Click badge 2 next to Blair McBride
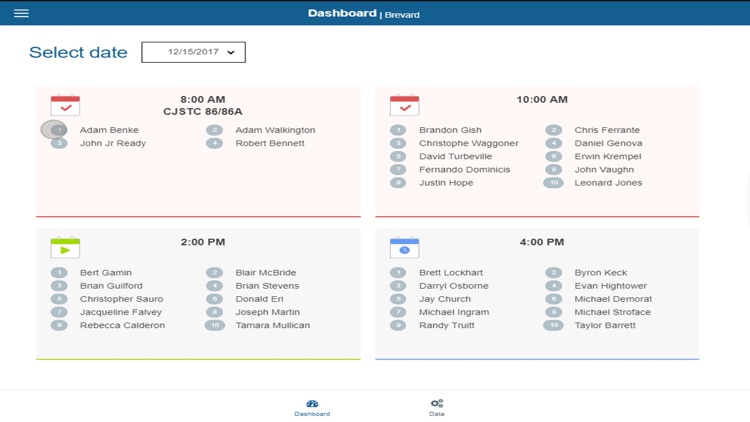This screenshot has height=422, width=750. coord(214,273)
